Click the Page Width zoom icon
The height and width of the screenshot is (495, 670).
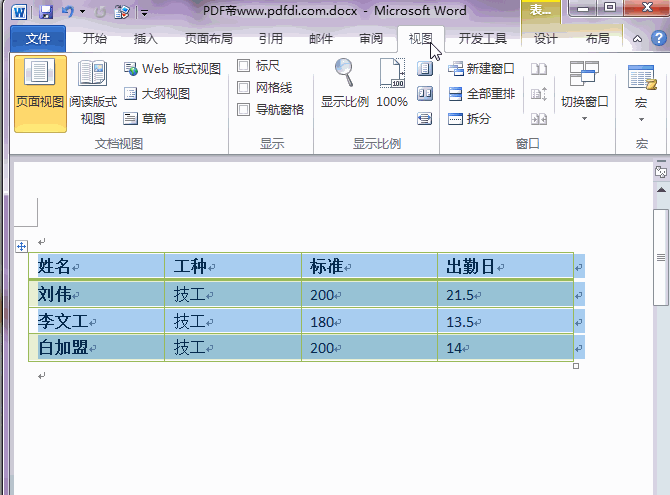(425, 118)
